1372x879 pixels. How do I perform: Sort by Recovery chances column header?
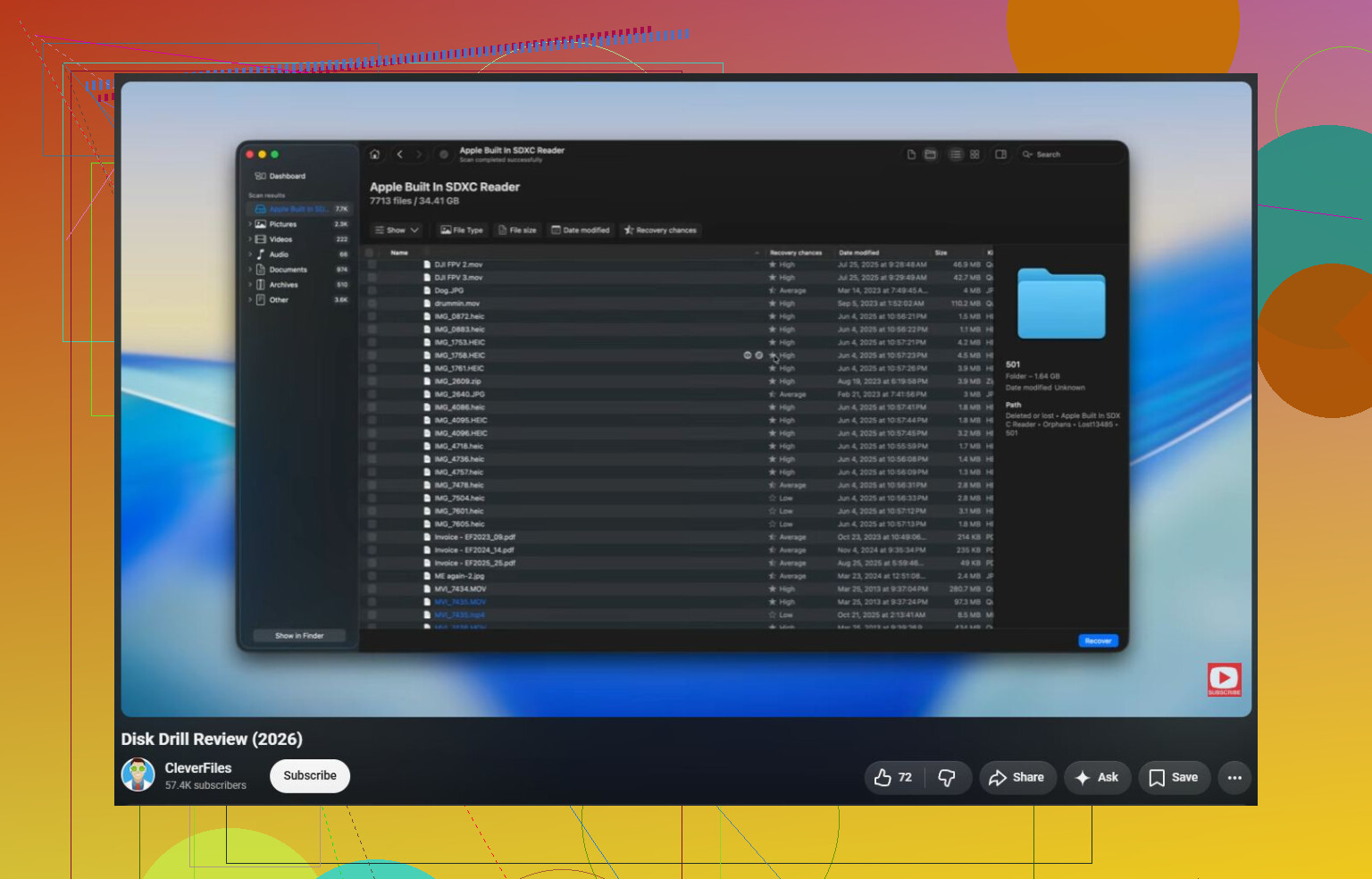pos(796,253)
